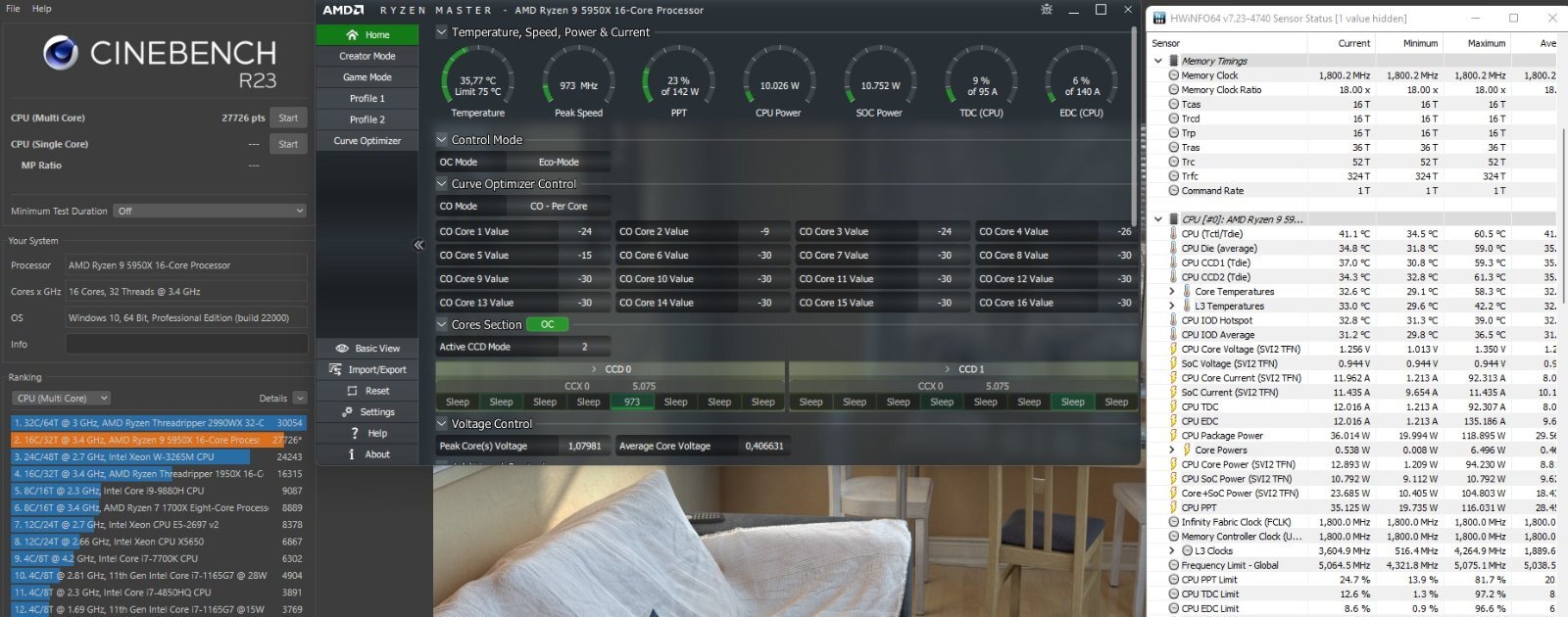Start the CPU (Single Core) test
This screenshot has height=617, width=1568.
pyautogui.click(x=288, y=144)
